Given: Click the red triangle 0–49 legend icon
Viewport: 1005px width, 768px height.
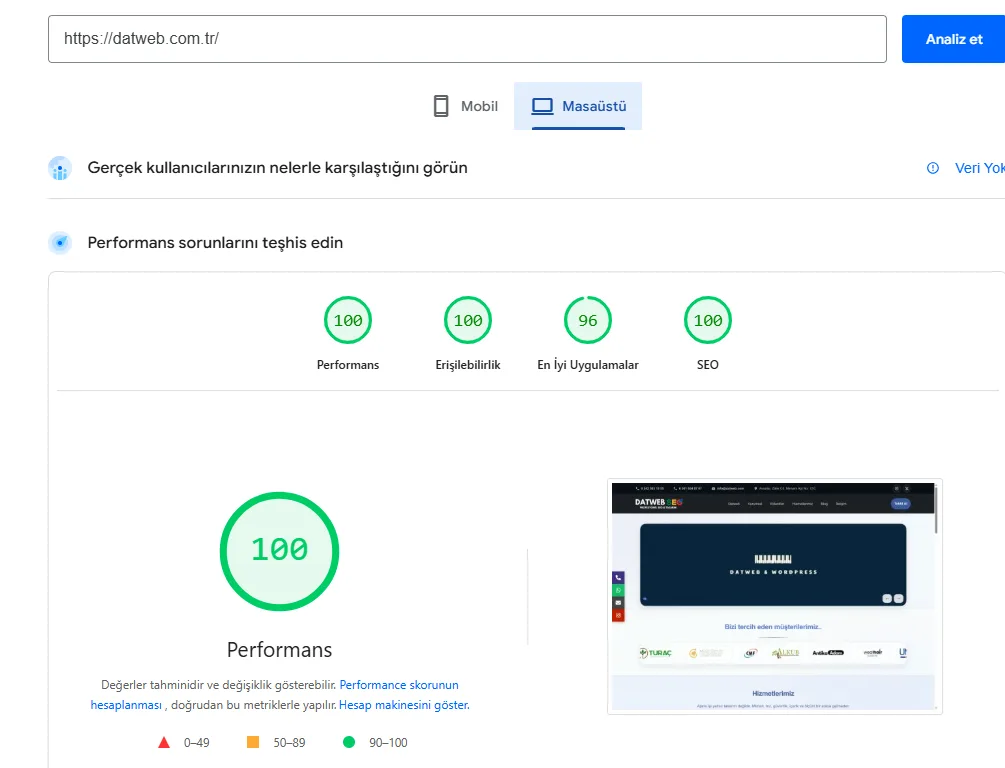Looking at the screenshot, I should coord(163,742).
